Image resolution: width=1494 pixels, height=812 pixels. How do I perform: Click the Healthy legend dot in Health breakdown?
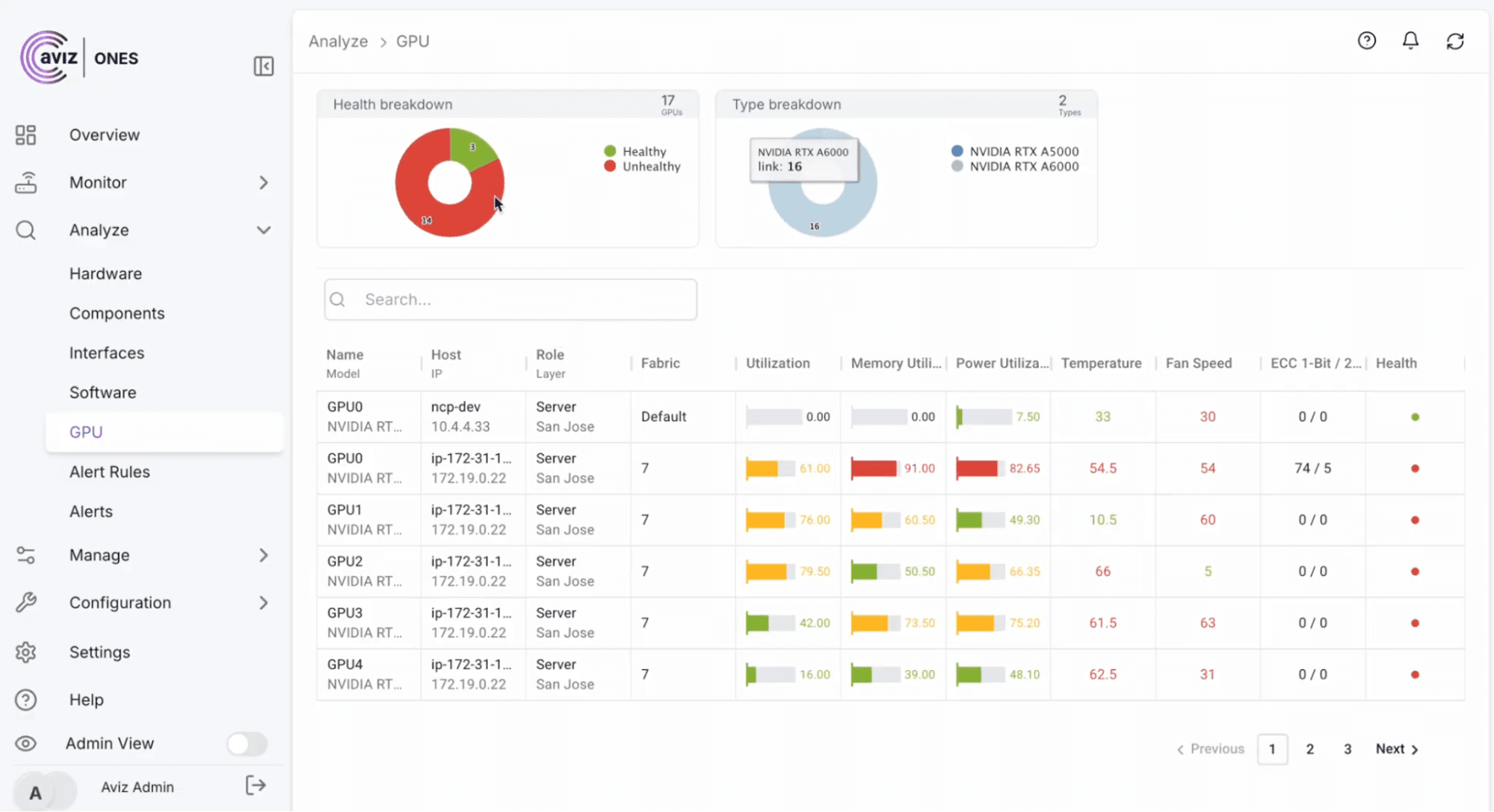click(609, 150)
